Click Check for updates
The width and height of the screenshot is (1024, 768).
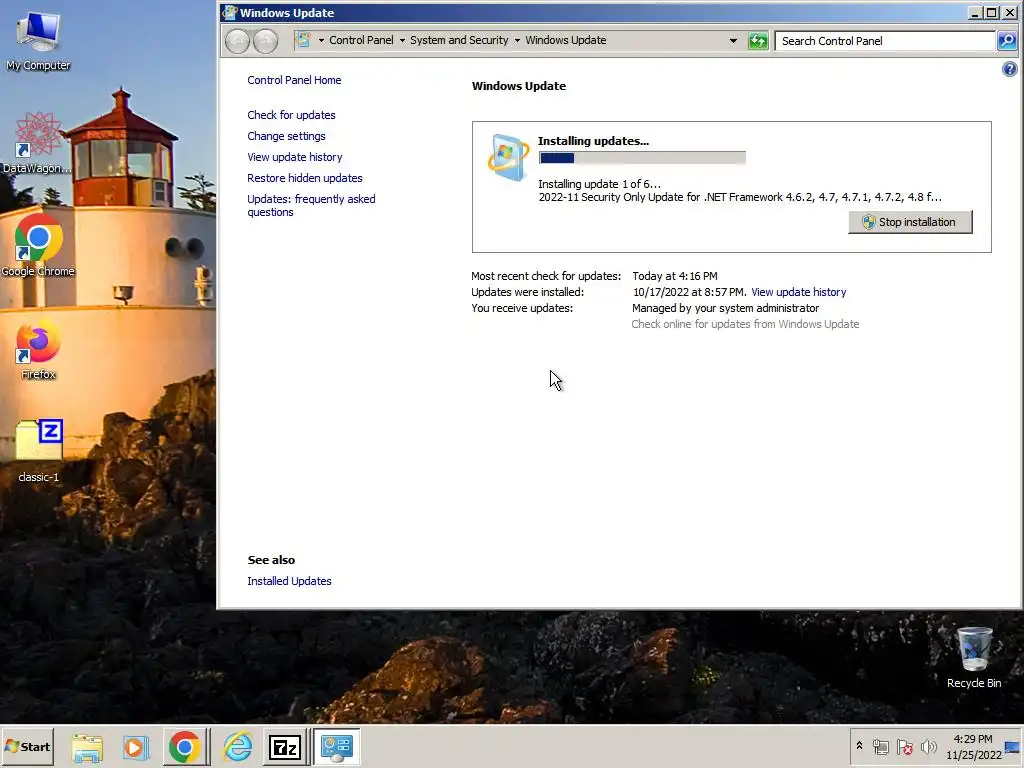(291, 115)
